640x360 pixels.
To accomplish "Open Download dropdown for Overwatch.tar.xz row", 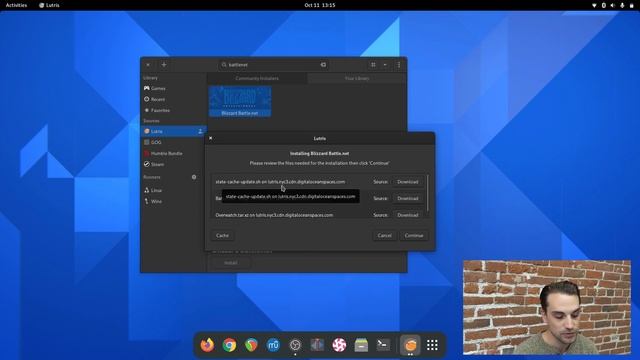I will [x=407, y=215].
